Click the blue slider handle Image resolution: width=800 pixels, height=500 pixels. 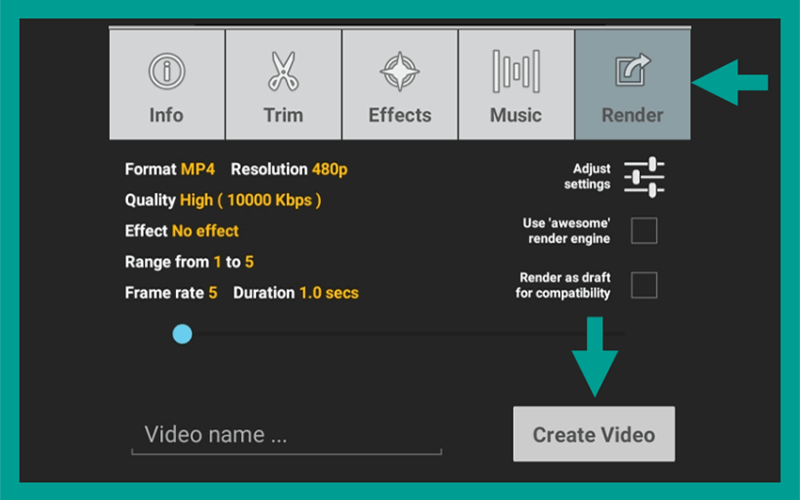[182, 334]
